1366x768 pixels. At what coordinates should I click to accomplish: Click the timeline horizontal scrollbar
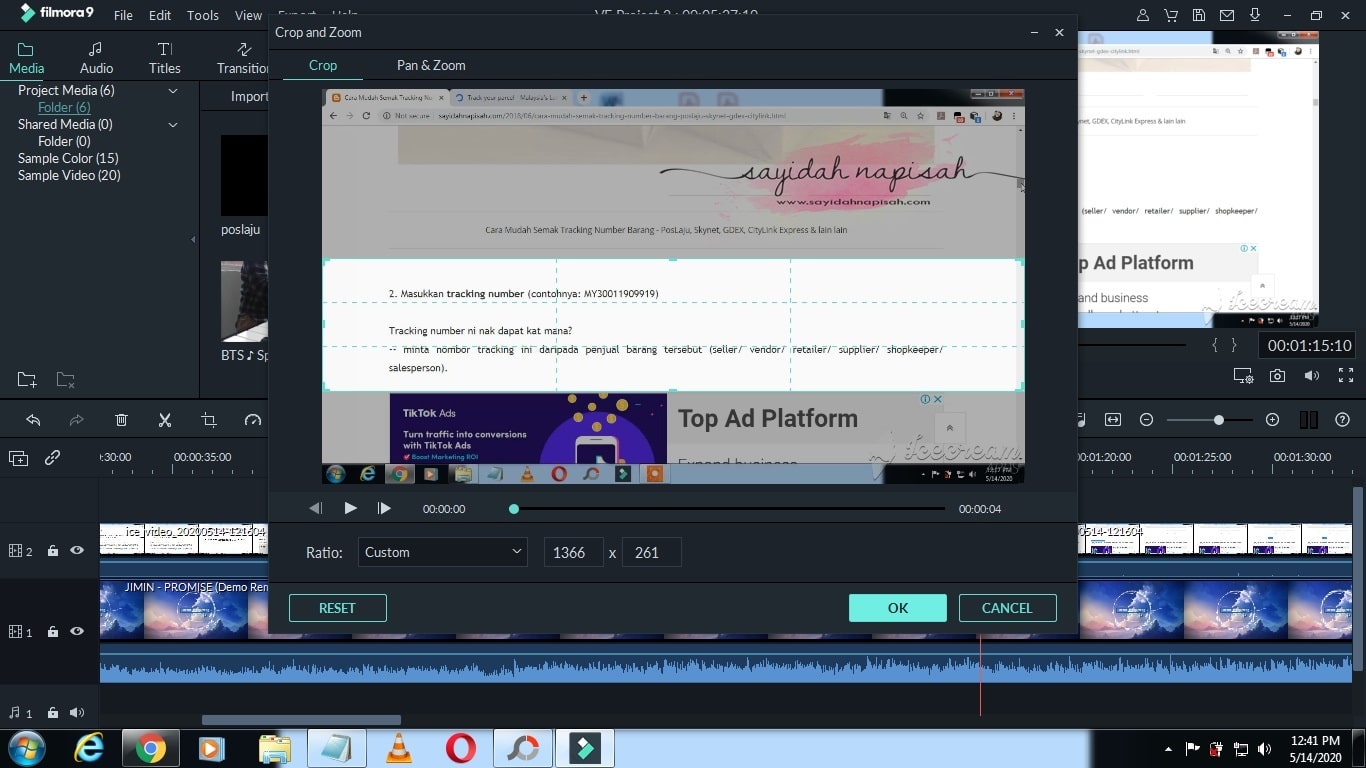click(301, 720)
